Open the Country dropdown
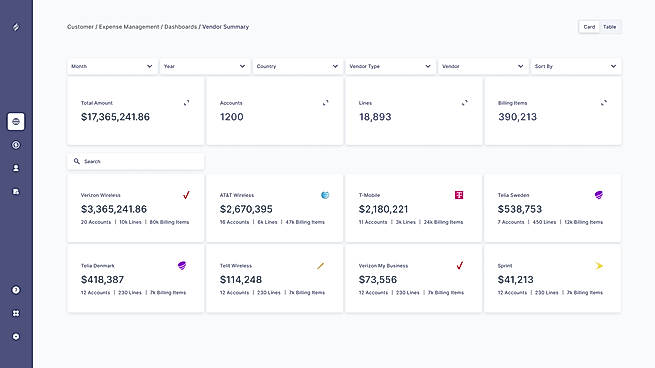The width and height of the screenshot is (655, 368). [297, 66]
